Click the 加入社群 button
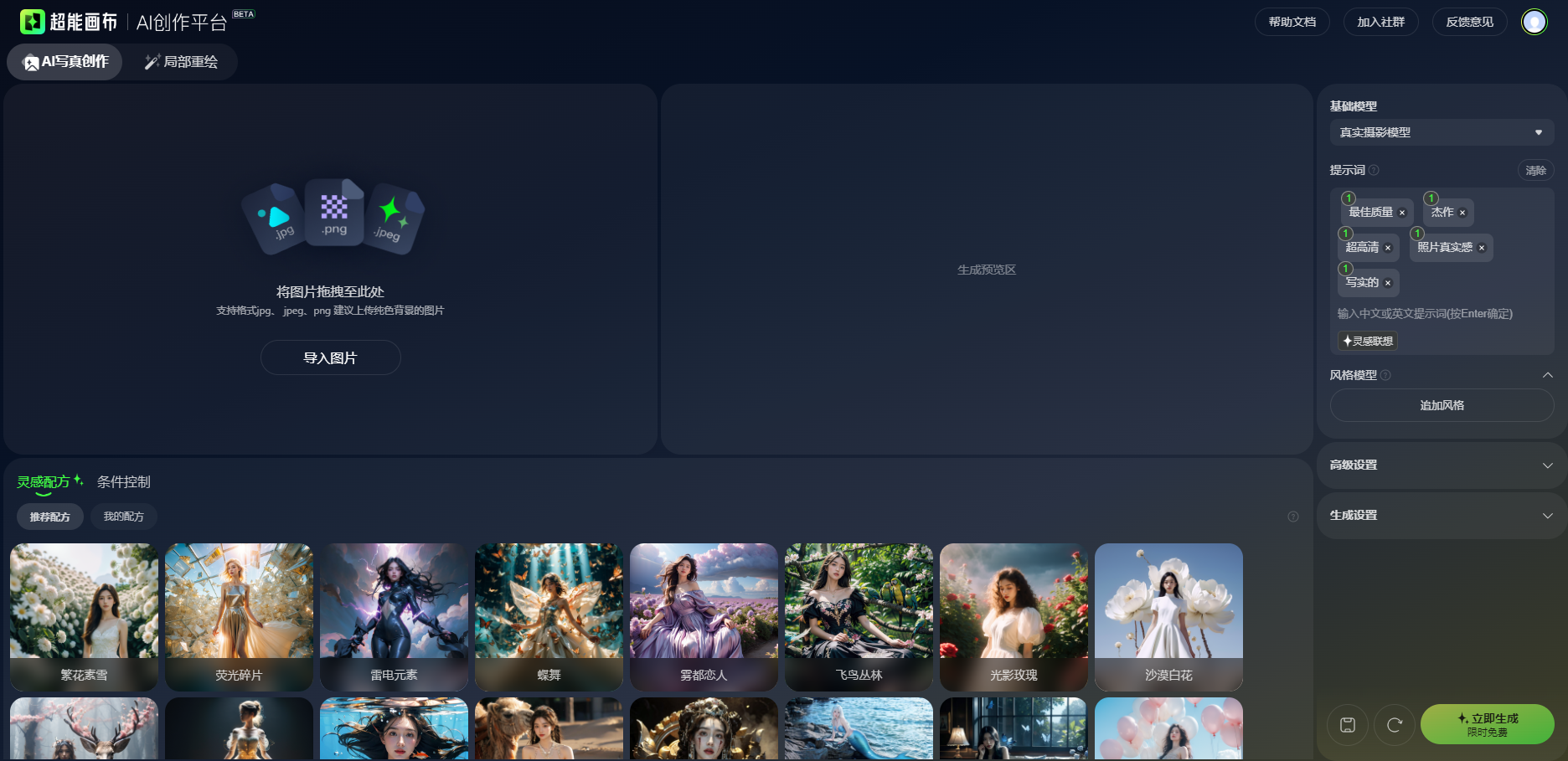This screenshot has width=1568, height=761. pos(1381,22)
